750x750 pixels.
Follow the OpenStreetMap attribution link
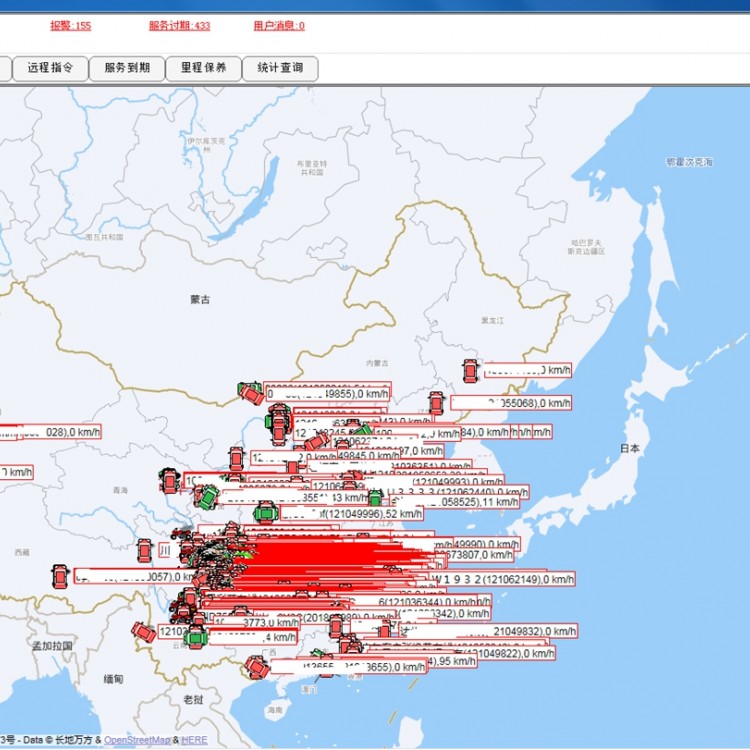click(x=137, y=740)
